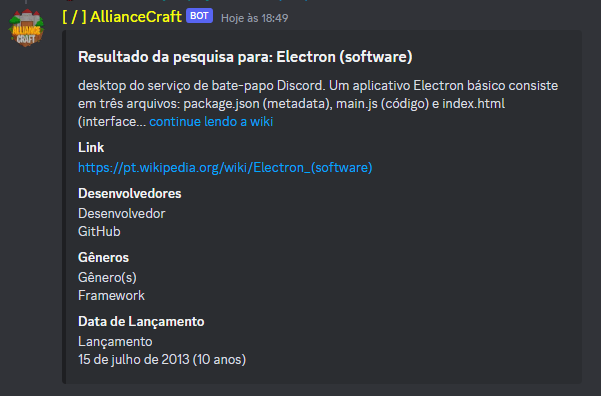
Task: Click the Desenvolvedor value text
Action: (122, 214)
